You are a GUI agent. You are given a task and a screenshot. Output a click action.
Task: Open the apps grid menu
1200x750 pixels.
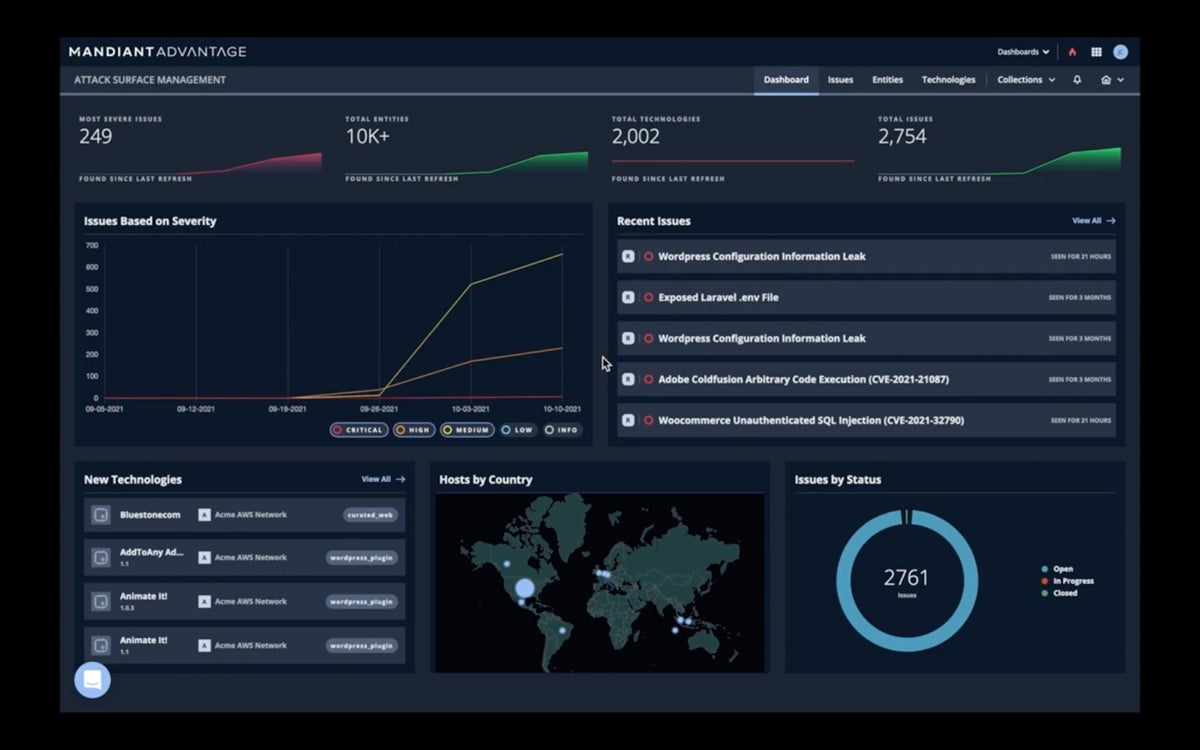(1096, 51)
